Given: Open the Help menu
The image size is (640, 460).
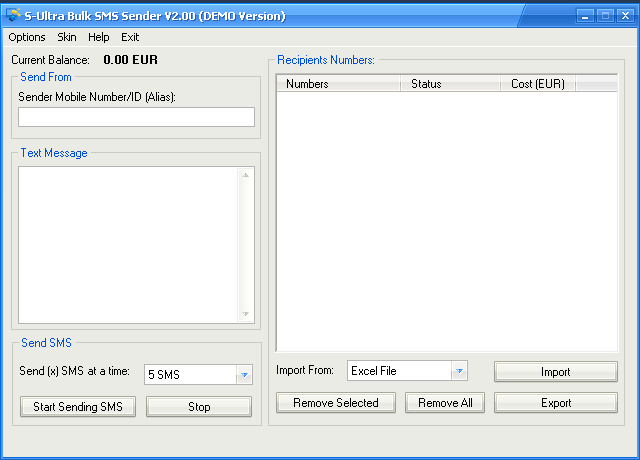Looking at the screenshot, I should (99, 37).
